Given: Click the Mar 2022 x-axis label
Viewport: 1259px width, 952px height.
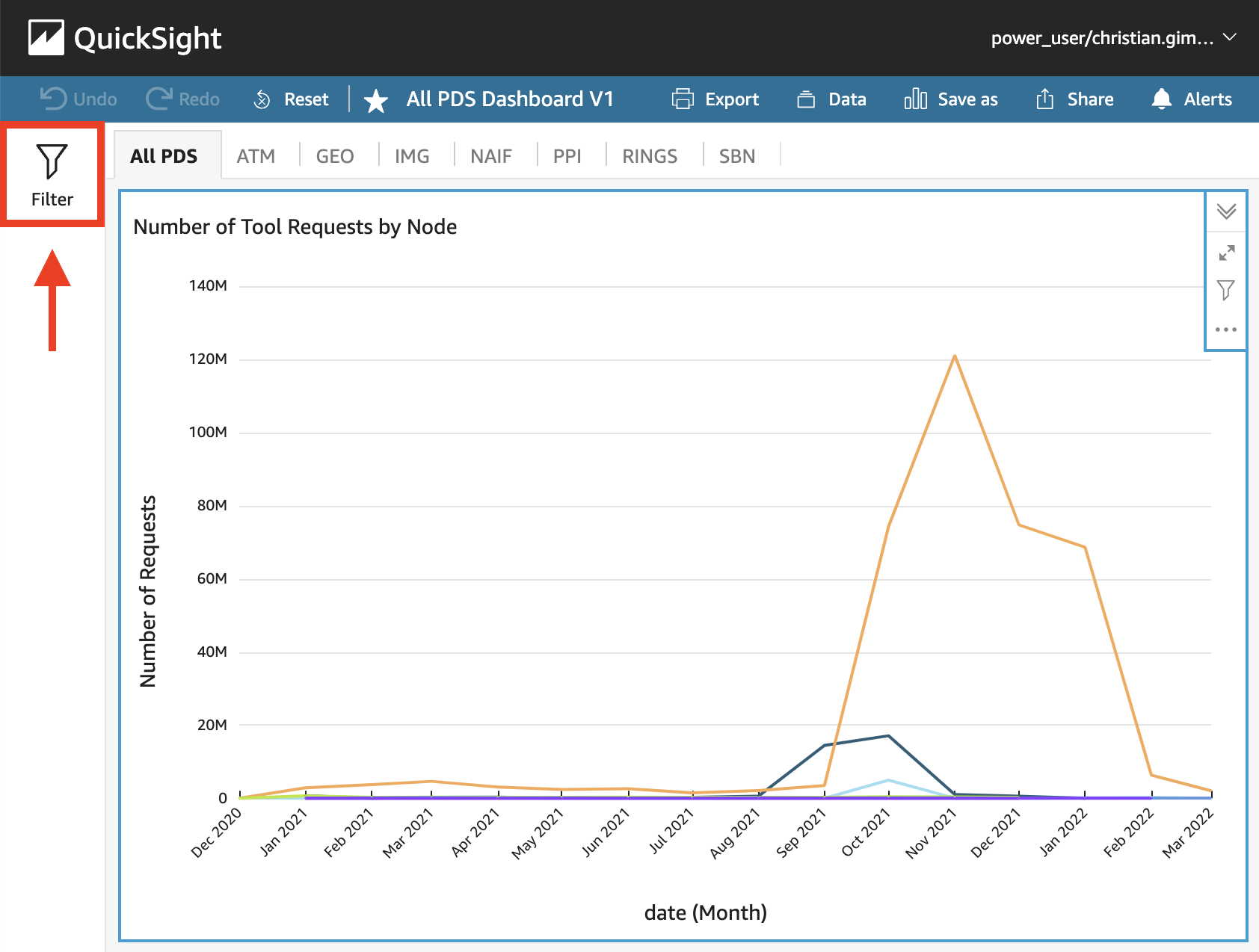Looking at the screenshot, I should point(1188,833).
